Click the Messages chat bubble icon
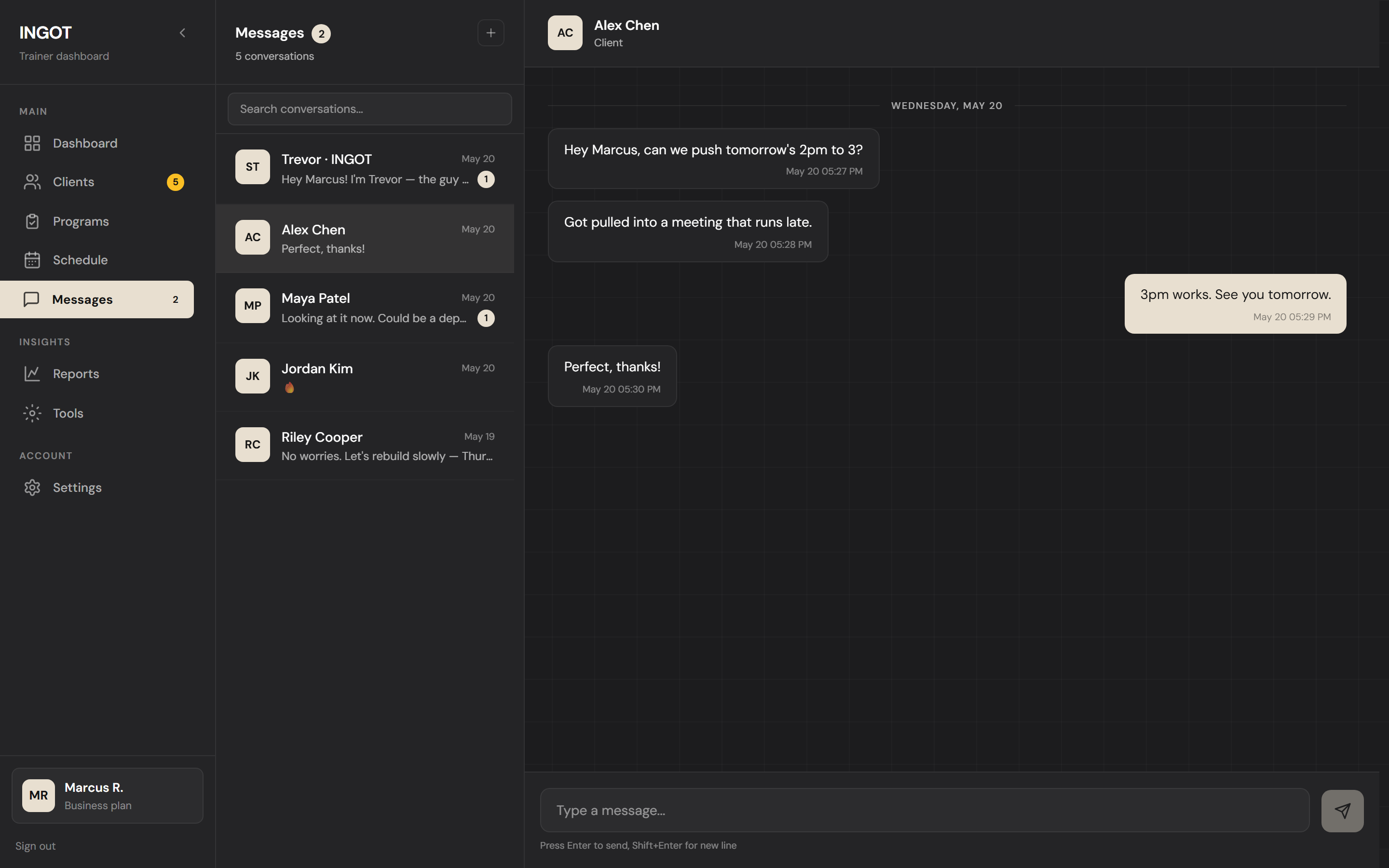The width and height of the screenshot is (1389, 868). click(x=31, y=299)
